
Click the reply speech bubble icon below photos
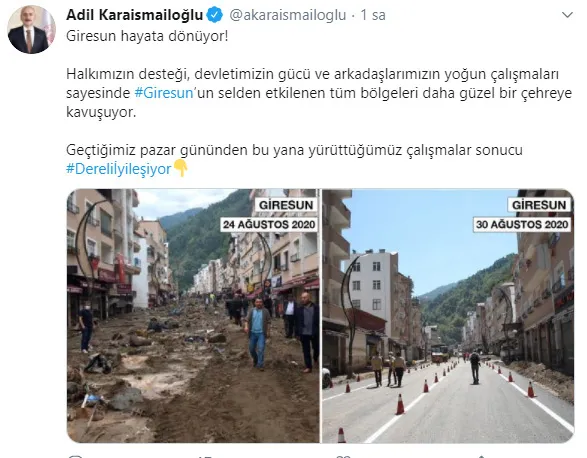click(x=75, y=457)
